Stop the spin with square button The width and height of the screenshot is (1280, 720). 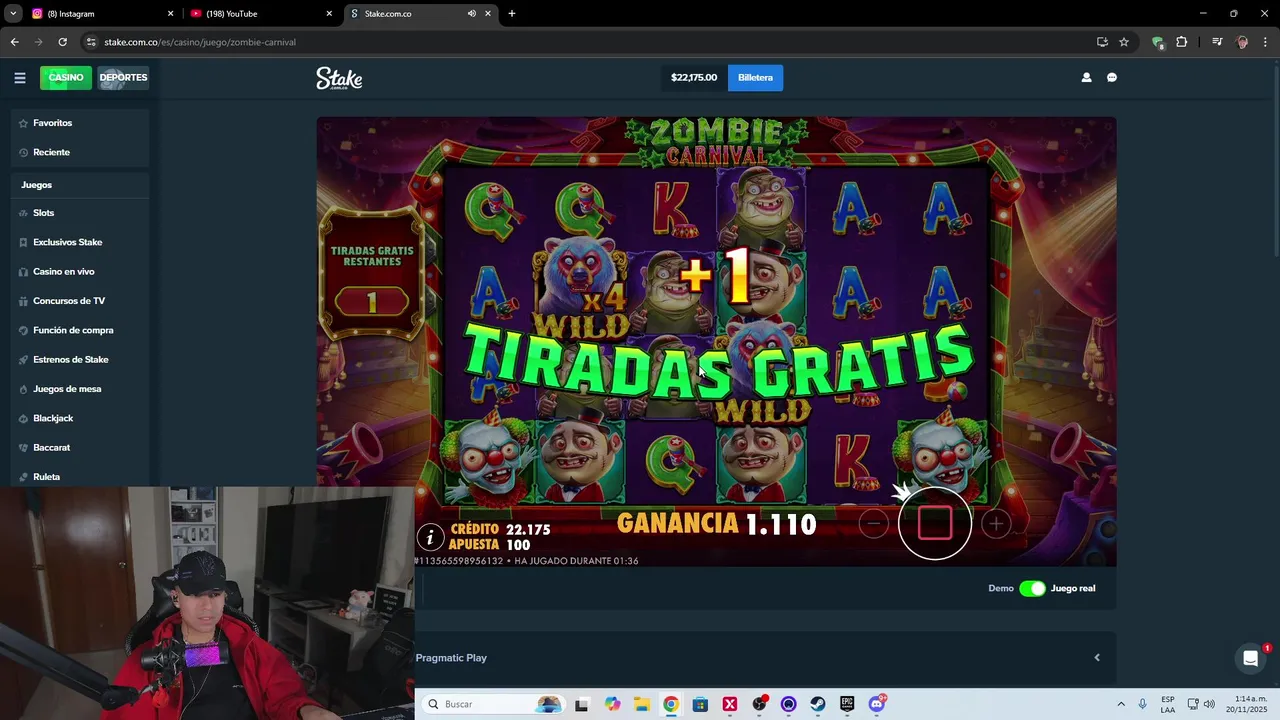[935, 523]
